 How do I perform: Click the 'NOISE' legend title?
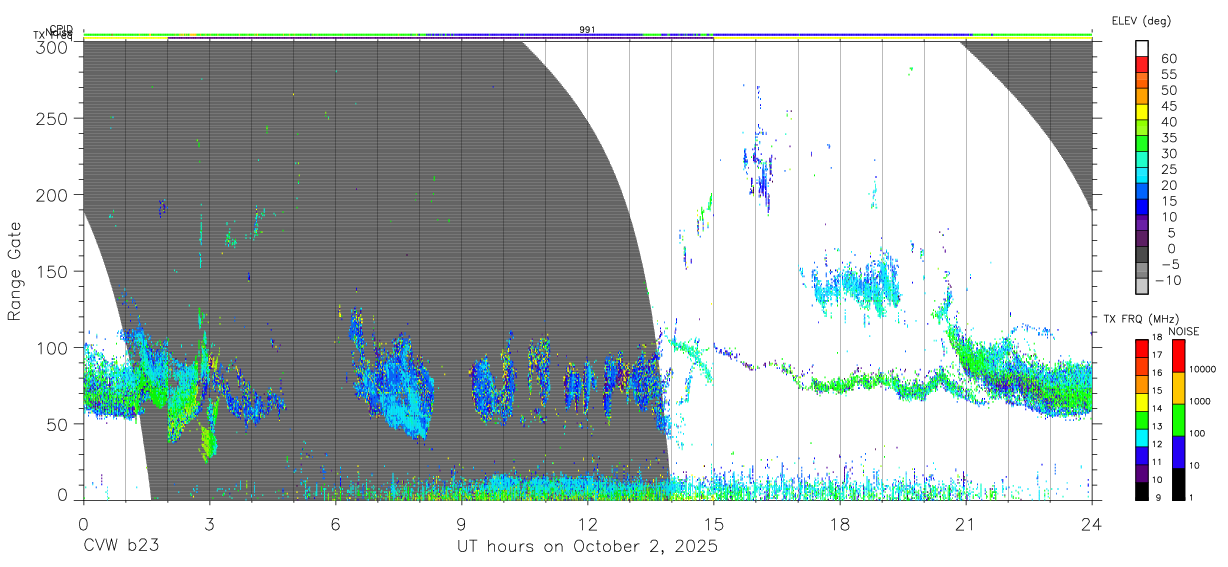coord(1184,331)
